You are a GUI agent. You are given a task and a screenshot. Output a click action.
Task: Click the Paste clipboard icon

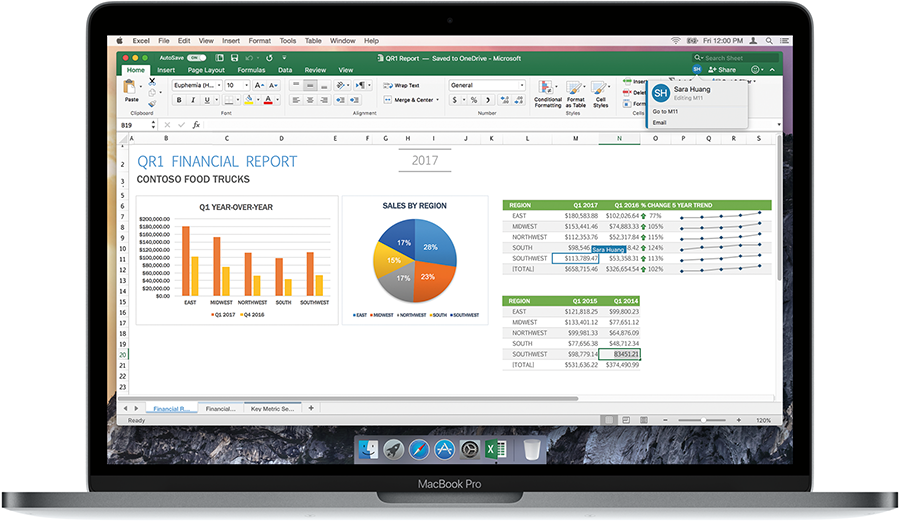point(130,87)
